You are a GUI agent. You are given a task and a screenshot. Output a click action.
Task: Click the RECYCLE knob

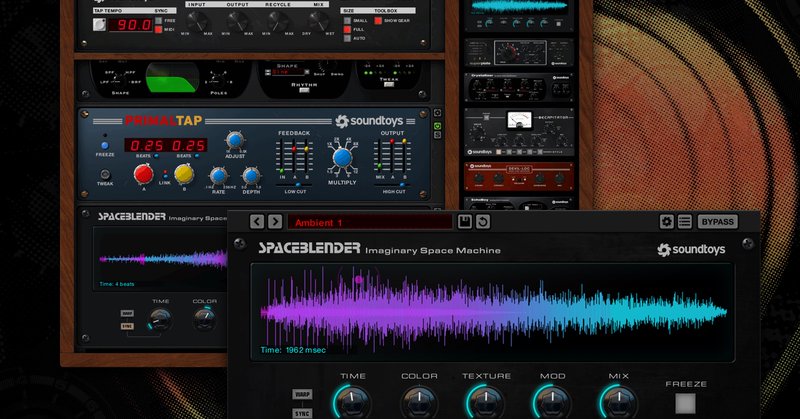[278, 21]
